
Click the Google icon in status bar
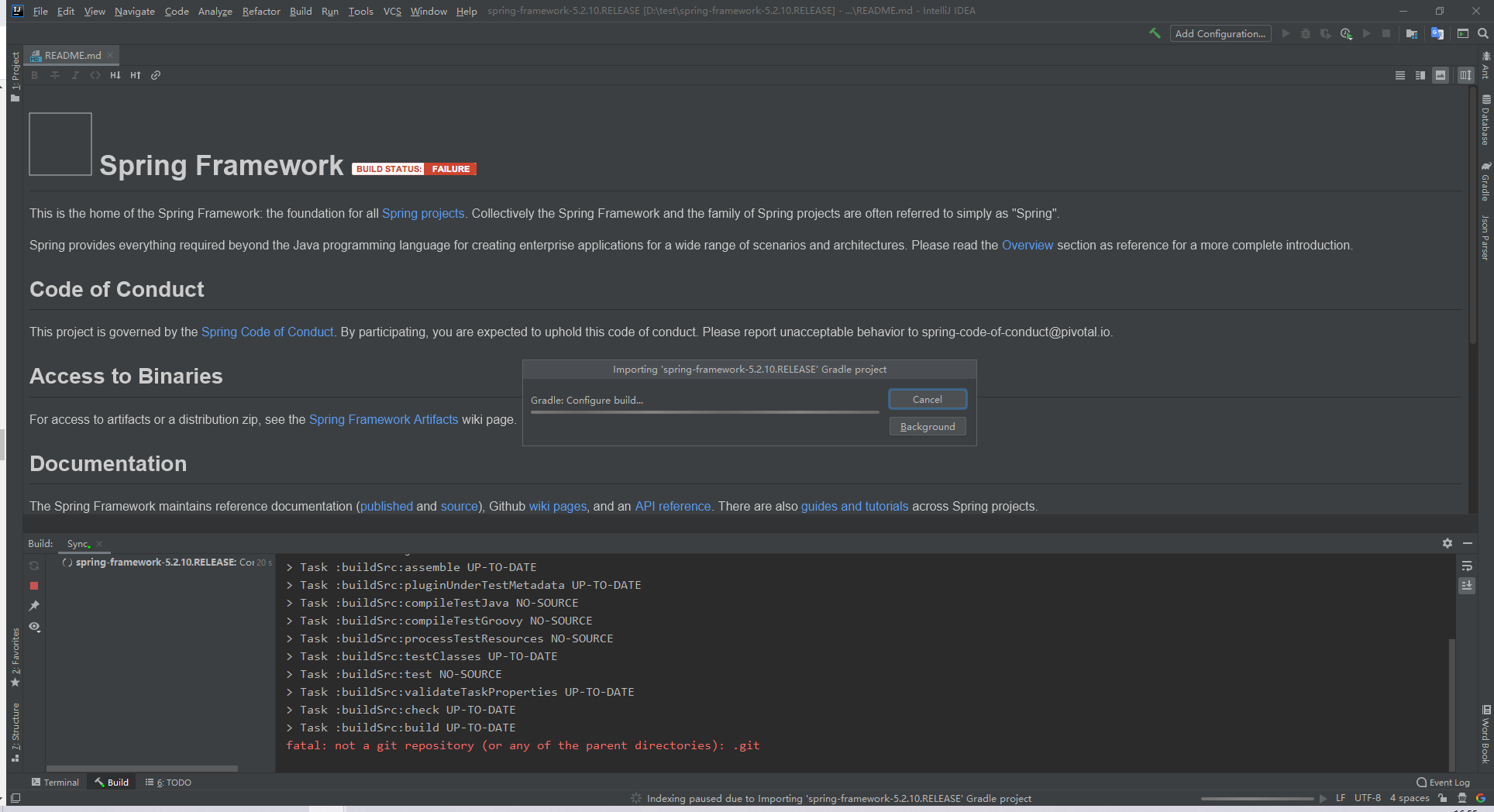[x=1481, y=798]
